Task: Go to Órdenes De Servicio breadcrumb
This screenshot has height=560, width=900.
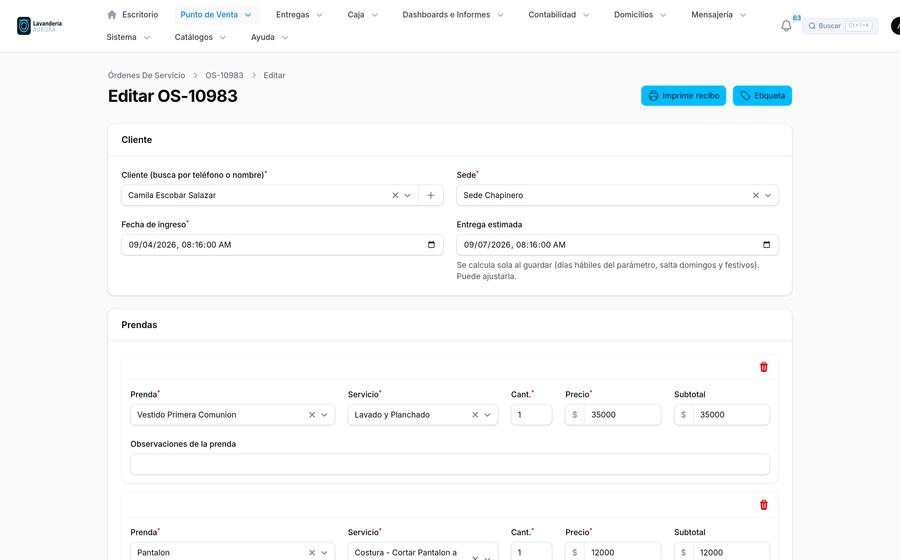Action: (146, 75)
